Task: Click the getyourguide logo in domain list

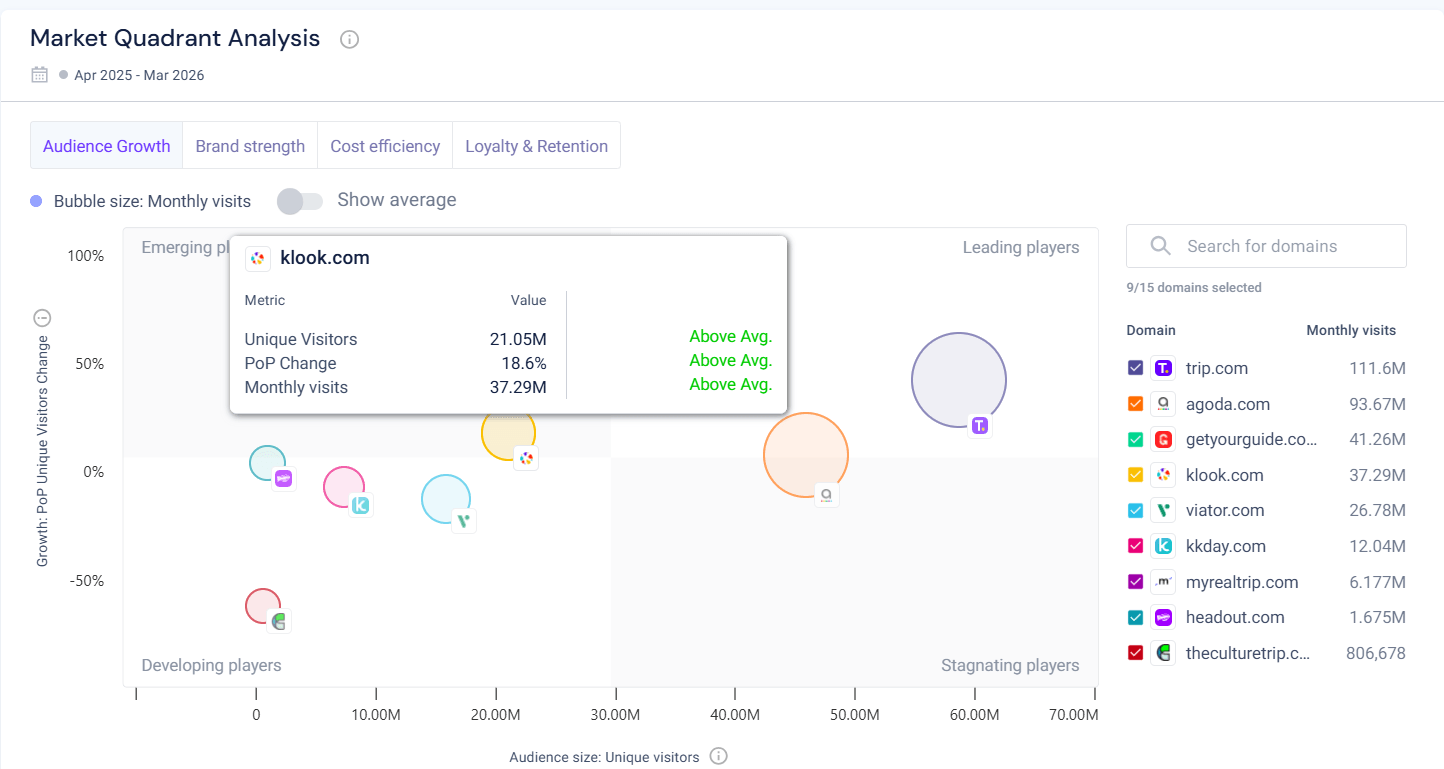Action: click(1163, 439)
